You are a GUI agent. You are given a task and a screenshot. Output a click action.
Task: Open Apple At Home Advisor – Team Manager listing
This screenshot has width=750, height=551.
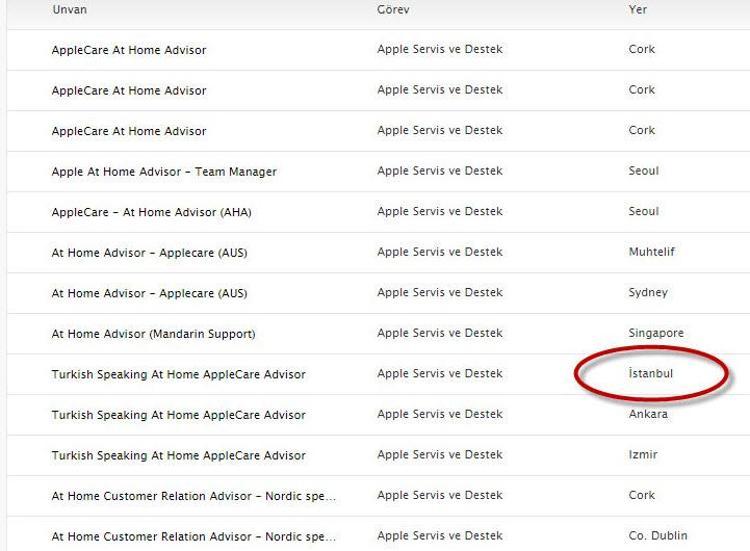[x=164, y=172]
